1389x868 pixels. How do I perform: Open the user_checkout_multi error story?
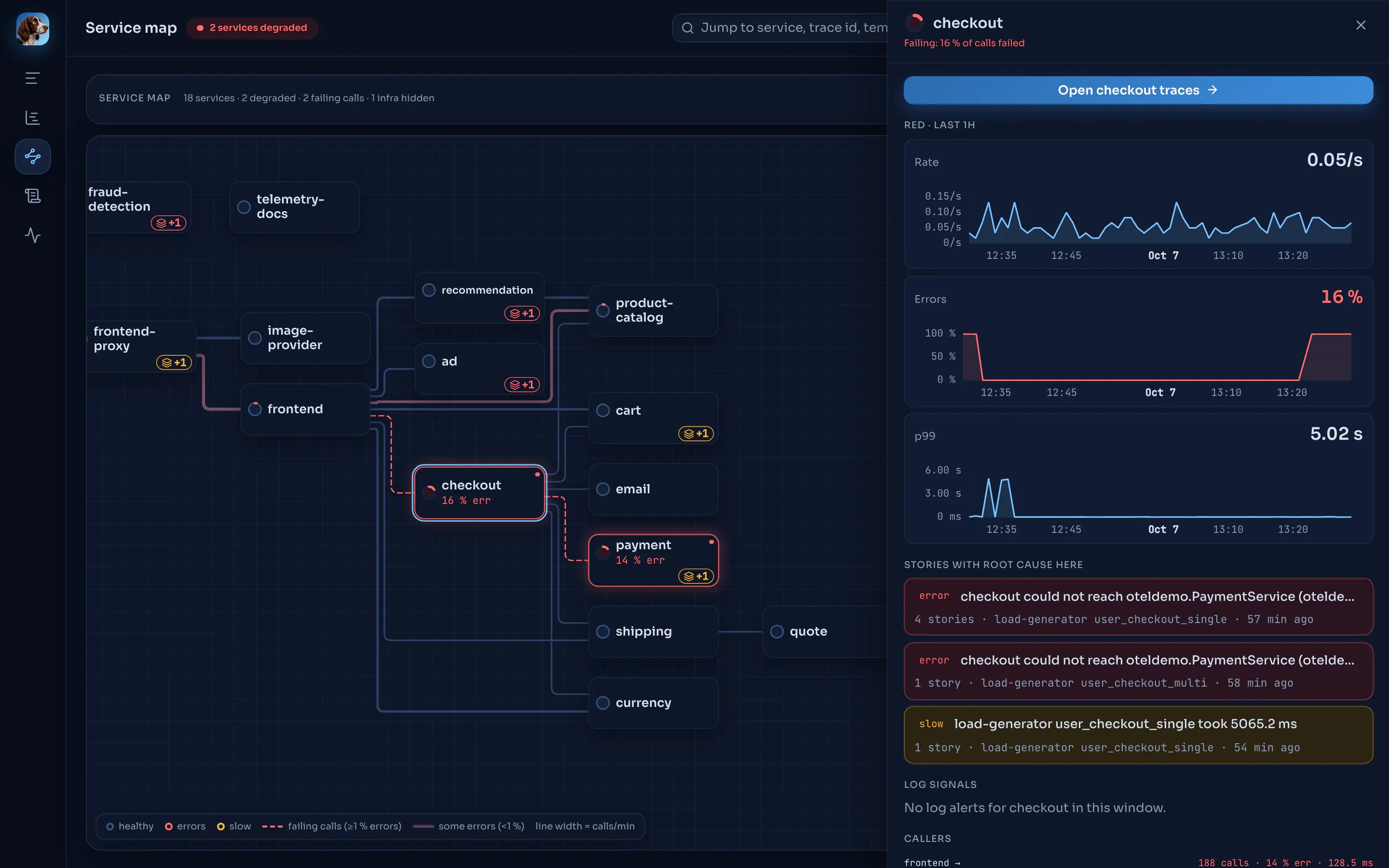tap(1138, 671)
